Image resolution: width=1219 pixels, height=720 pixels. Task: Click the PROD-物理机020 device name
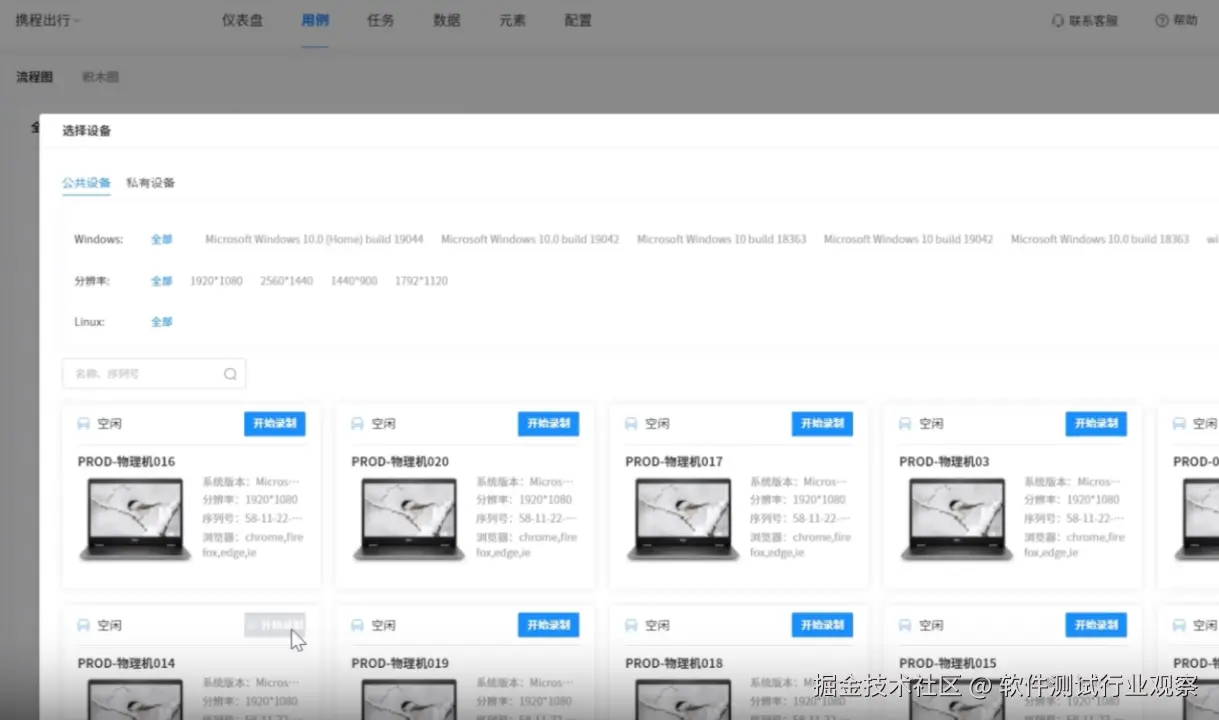click(x=400, y=462)
